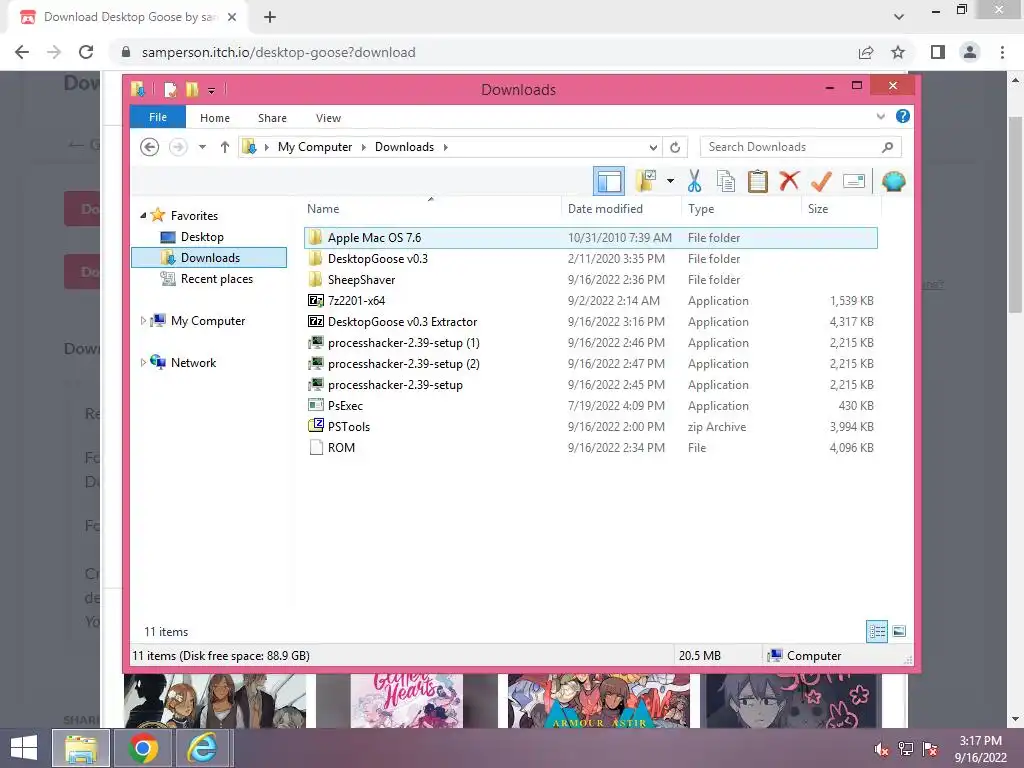
Task: Click quick access New Folder icon in titlebar
Action: pos(192,89)
